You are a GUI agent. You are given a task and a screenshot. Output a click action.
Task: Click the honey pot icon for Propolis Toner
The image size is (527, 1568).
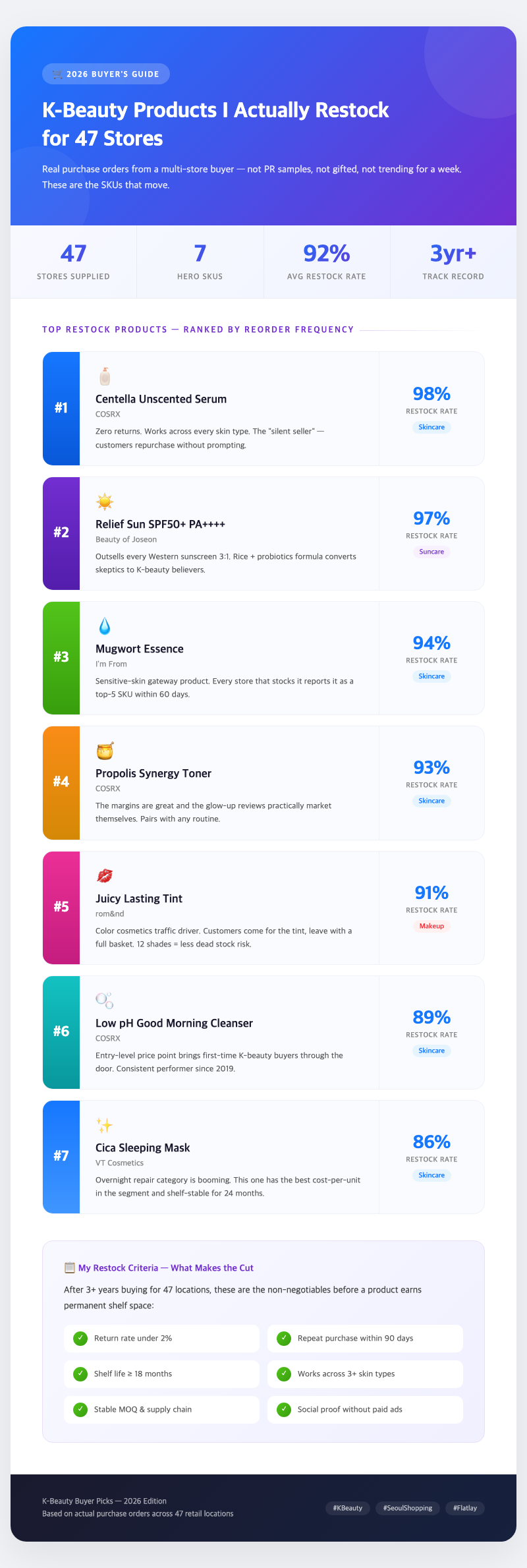click(x=105, y=751)
